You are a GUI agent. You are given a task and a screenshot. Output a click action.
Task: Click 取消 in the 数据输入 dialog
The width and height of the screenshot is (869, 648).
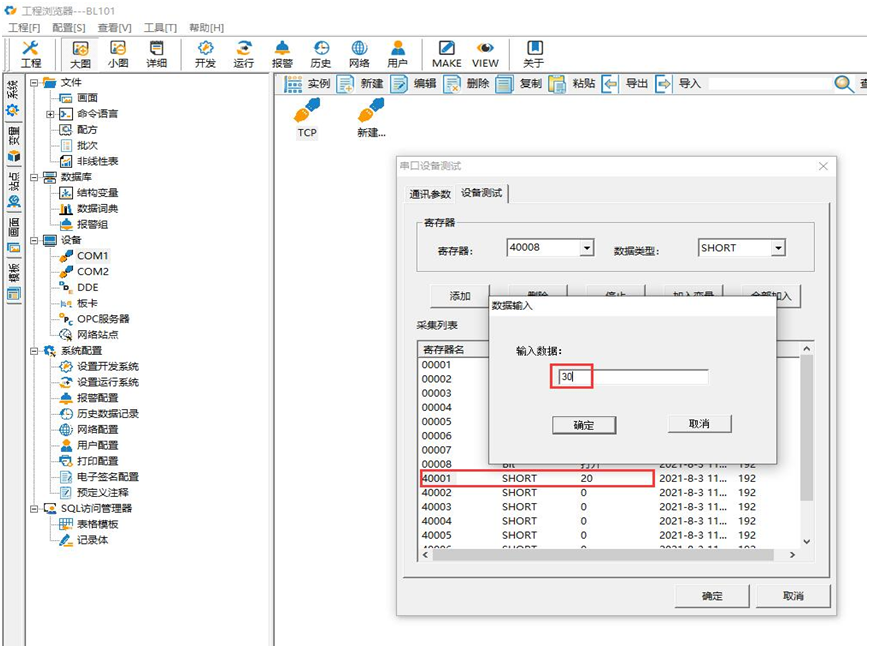[699, 424]
